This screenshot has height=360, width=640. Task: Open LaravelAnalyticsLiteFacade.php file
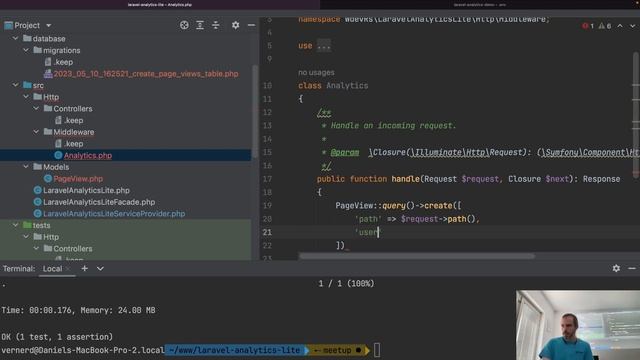[x=99, y=202]
